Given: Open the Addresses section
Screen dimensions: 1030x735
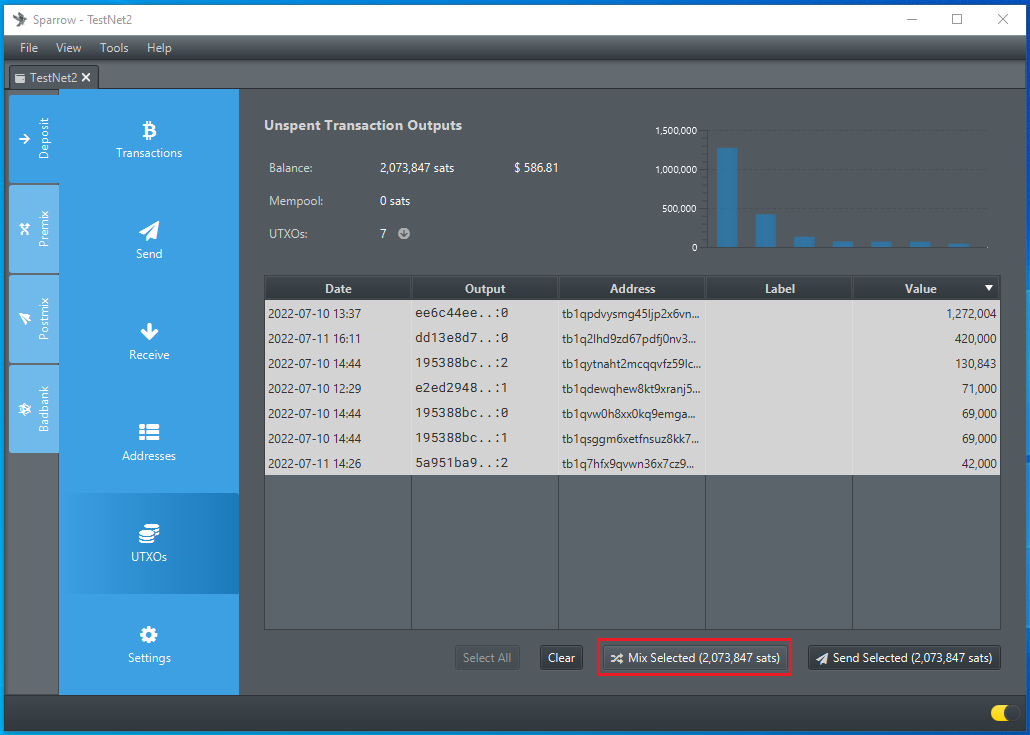Looking at the screenshot, I should pyautogui.click(x=149, y=443).
